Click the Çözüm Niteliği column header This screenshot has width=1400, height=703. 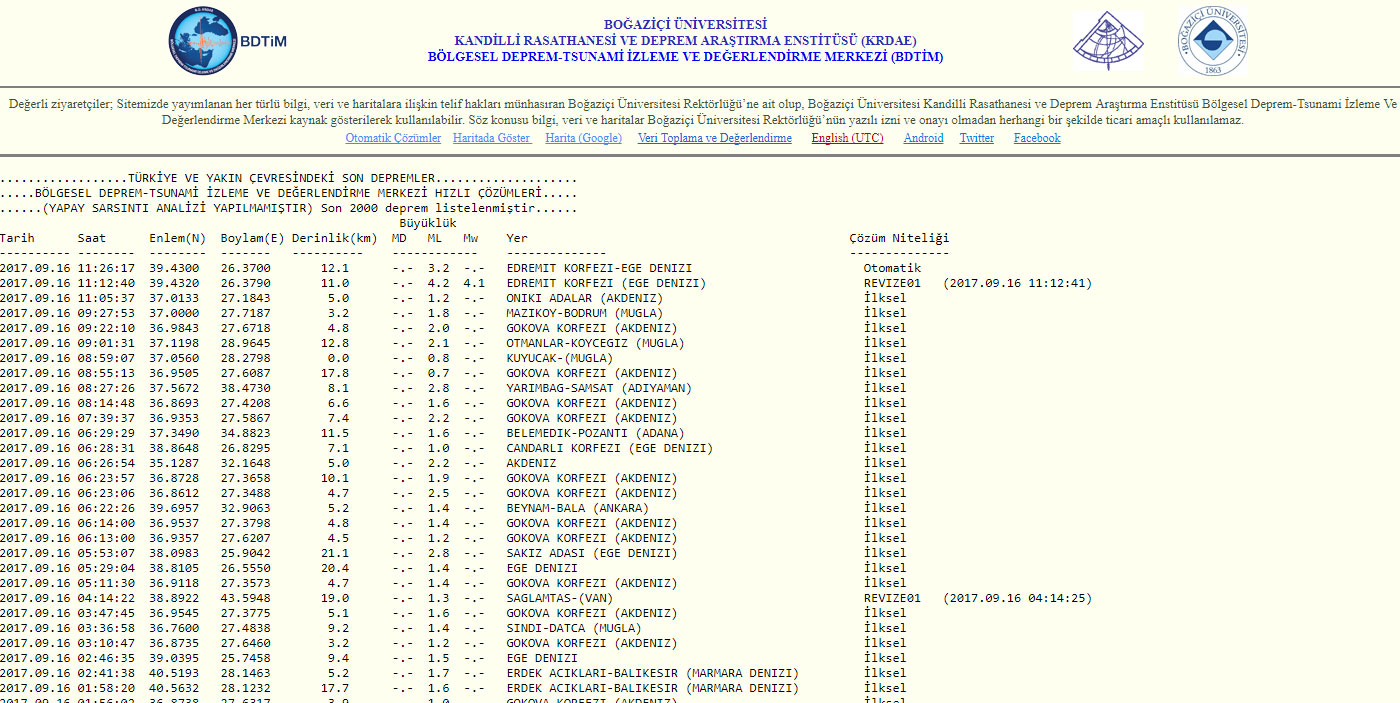pos(899,238)
